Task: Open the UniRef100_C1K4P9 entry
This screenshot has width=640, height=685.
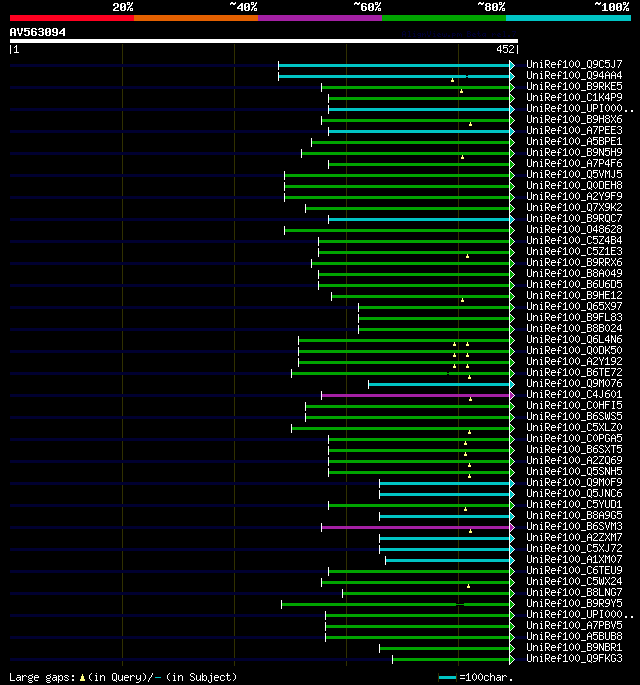Action: pos(574,97)
